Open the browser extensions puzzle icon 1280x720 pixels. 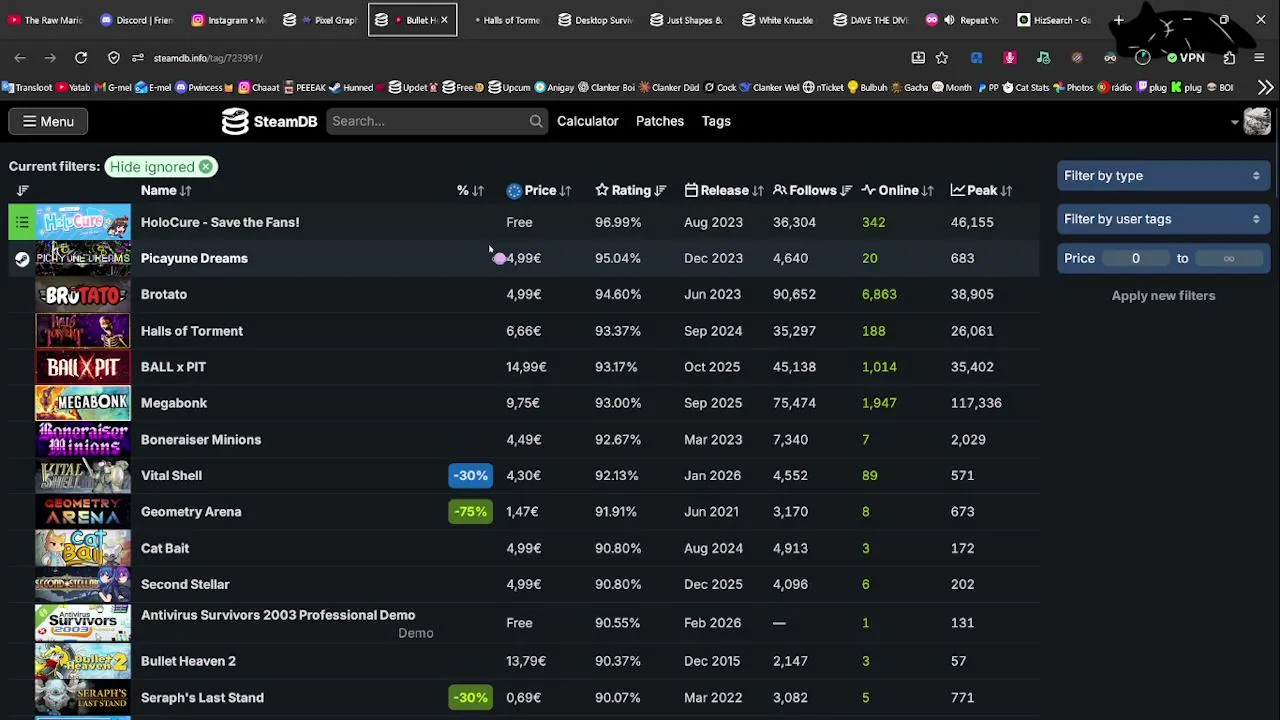(1229, 58)
